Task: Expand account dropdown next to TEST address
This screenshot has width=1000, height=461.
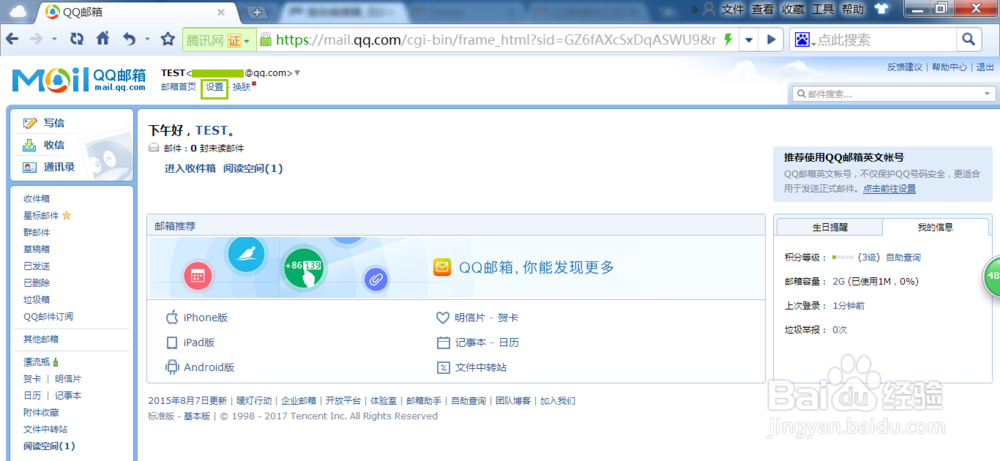Action: 297,73
